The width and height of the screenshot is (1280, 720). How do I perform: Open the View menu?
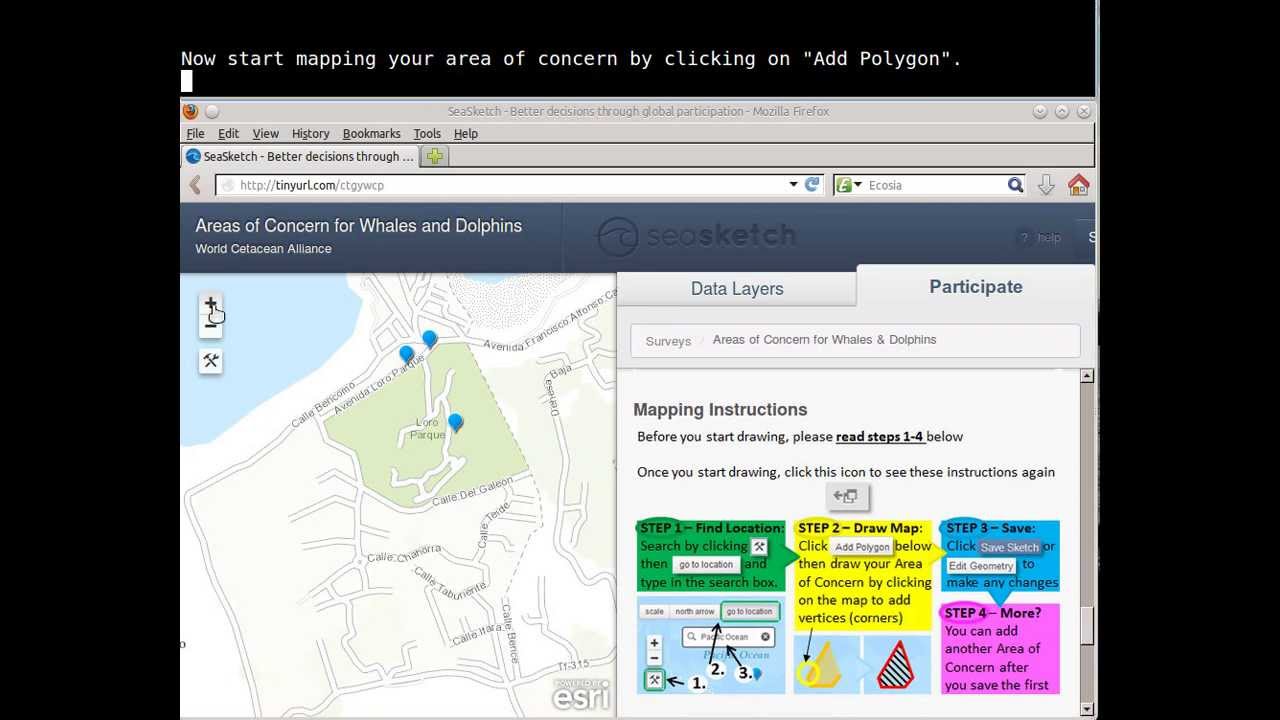pyautogui.click(x=265, y=133)
